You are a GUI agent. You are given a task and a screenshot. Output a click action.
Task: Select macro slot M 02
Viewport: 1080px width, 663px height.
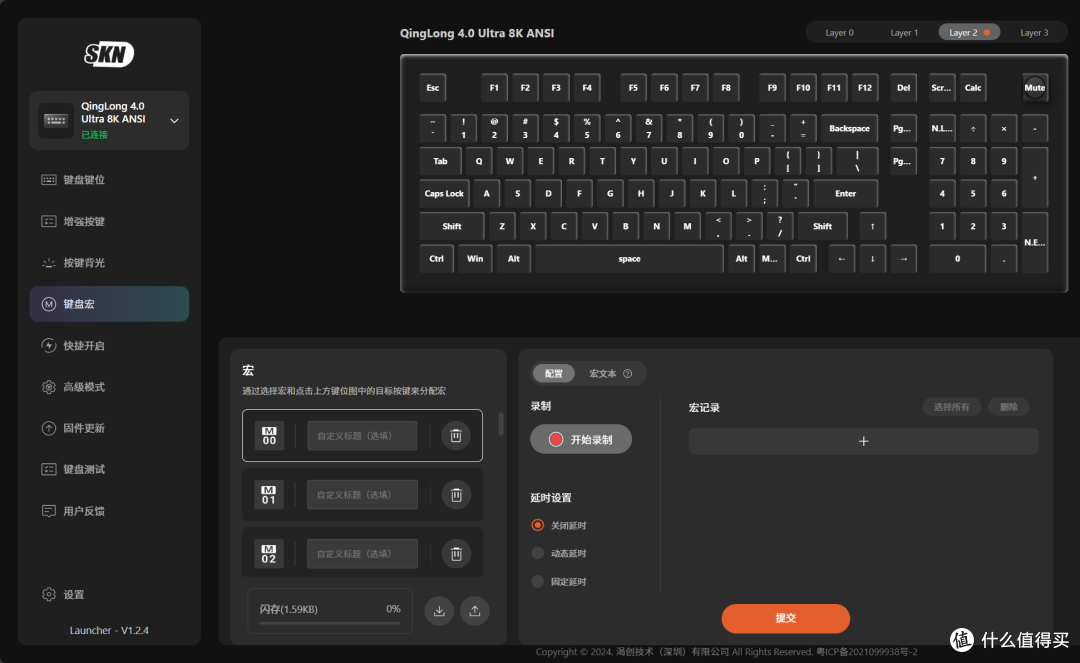(269, 554)
